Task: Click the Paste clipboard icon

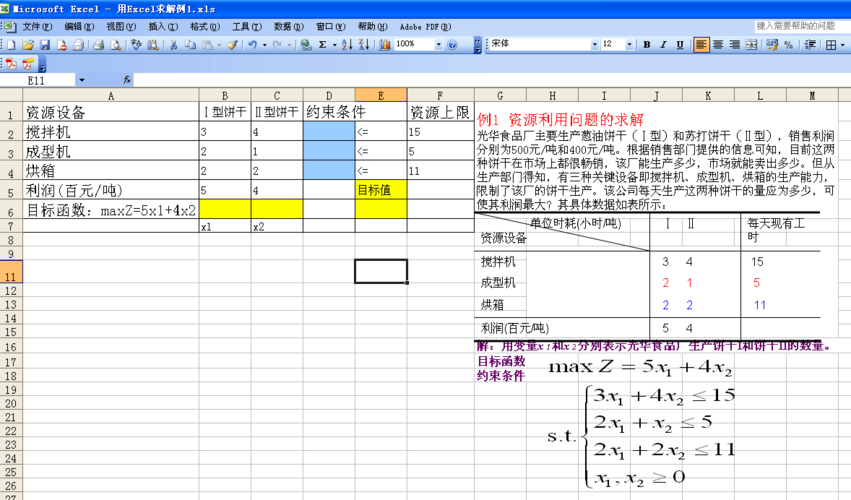Action: click(207, 45)
